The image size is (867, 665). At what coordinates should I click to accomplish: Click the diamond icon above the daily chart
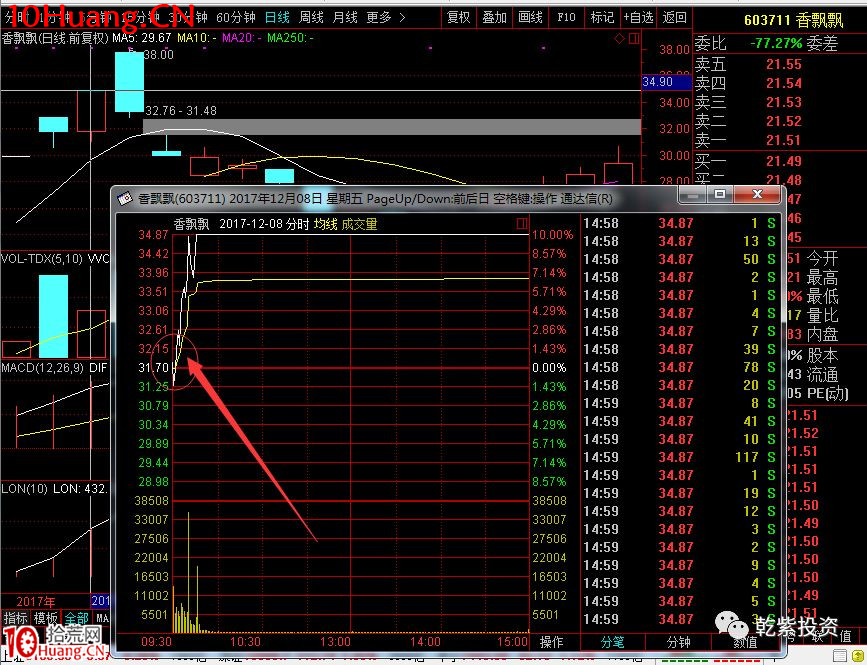coord(619,38)
